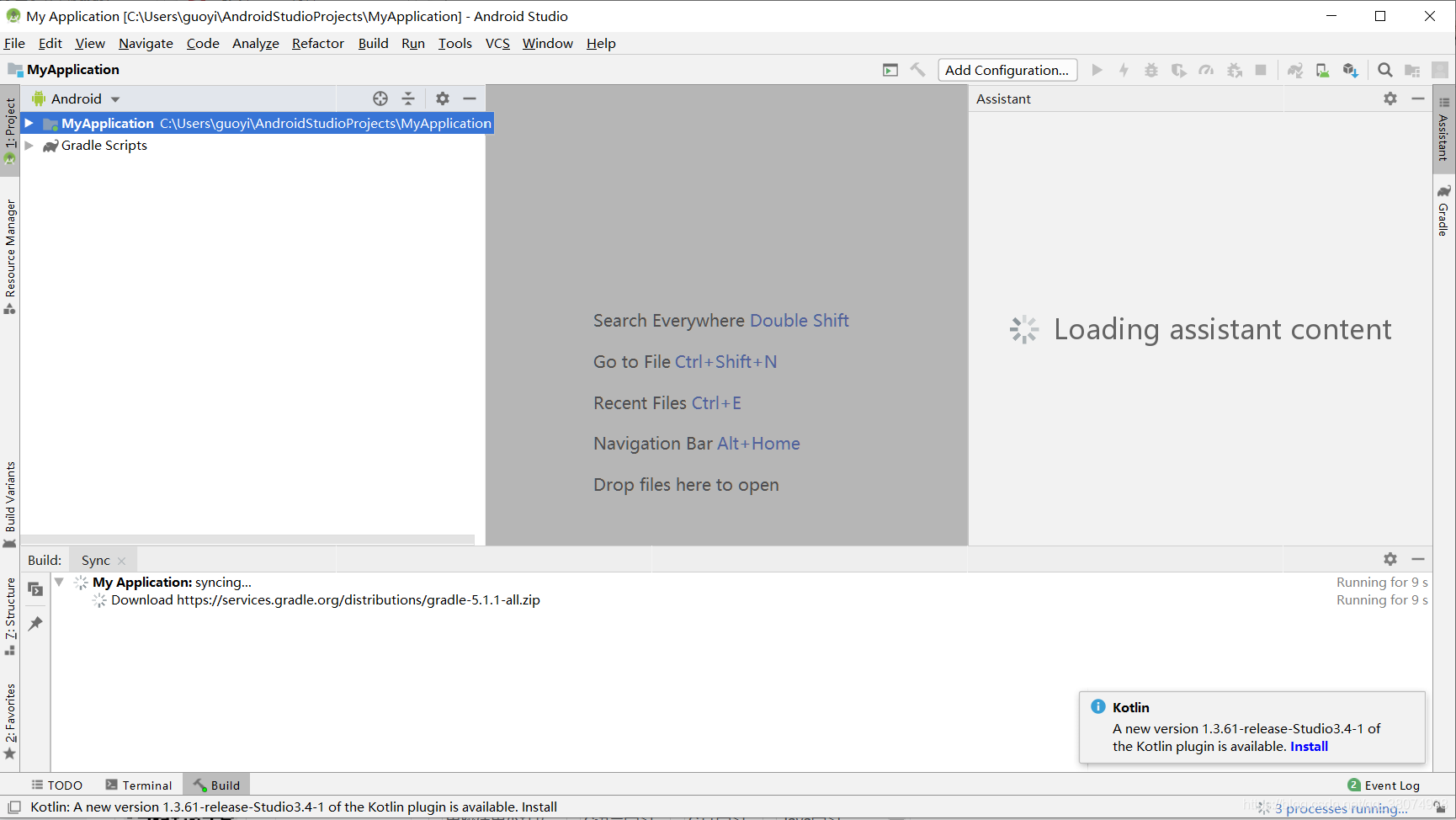Open the Build menu
This screenshot has height=820, width=1456.
(373, 43)
